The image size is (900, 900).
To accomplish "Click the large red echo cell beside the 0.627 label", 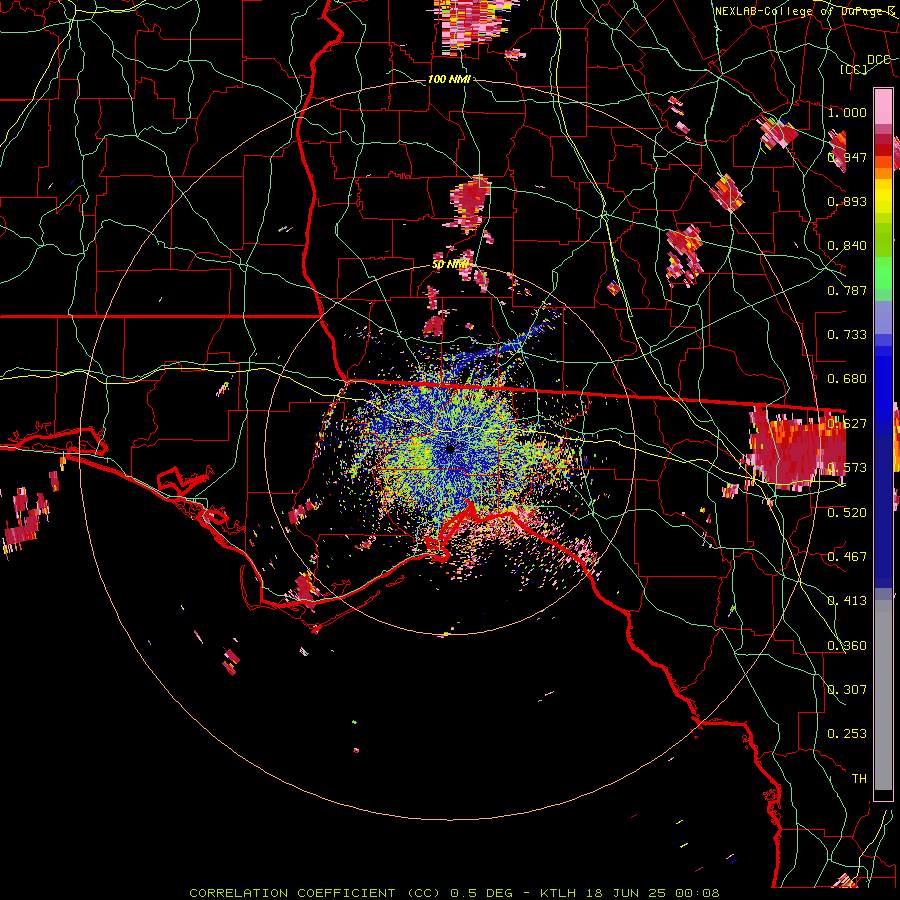I will click(x=797, y=448).
